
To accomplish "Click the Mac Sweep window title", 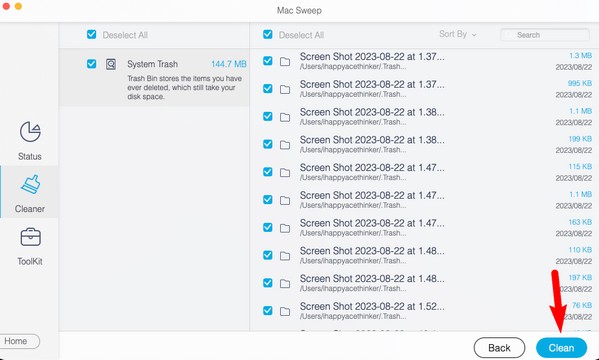I will pyautogui.click(x=299, y=10).
